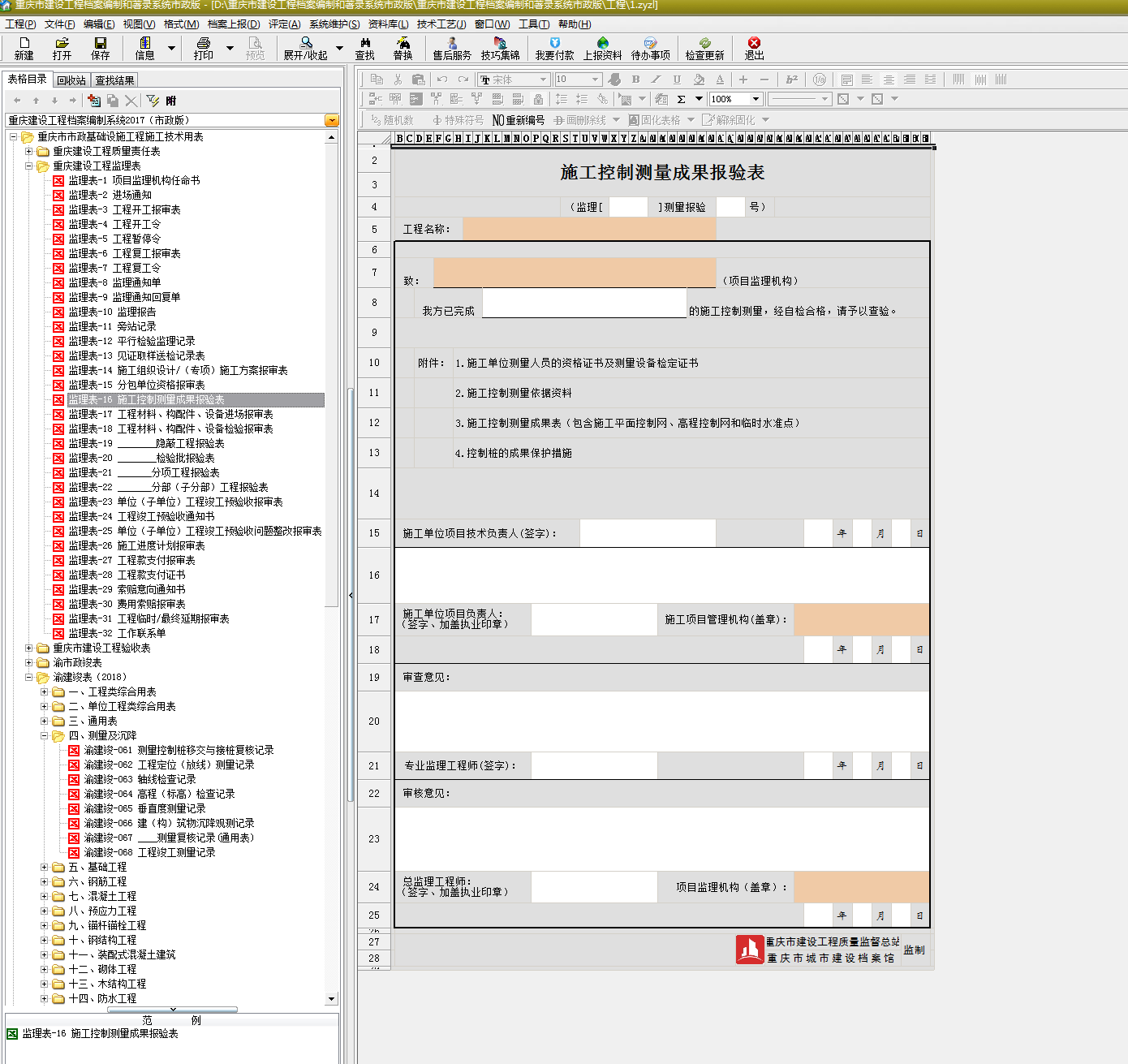Expand the 渝市政竣表 folder
This screenshot has width=1128, height=1064.
[x=29, y=662]
